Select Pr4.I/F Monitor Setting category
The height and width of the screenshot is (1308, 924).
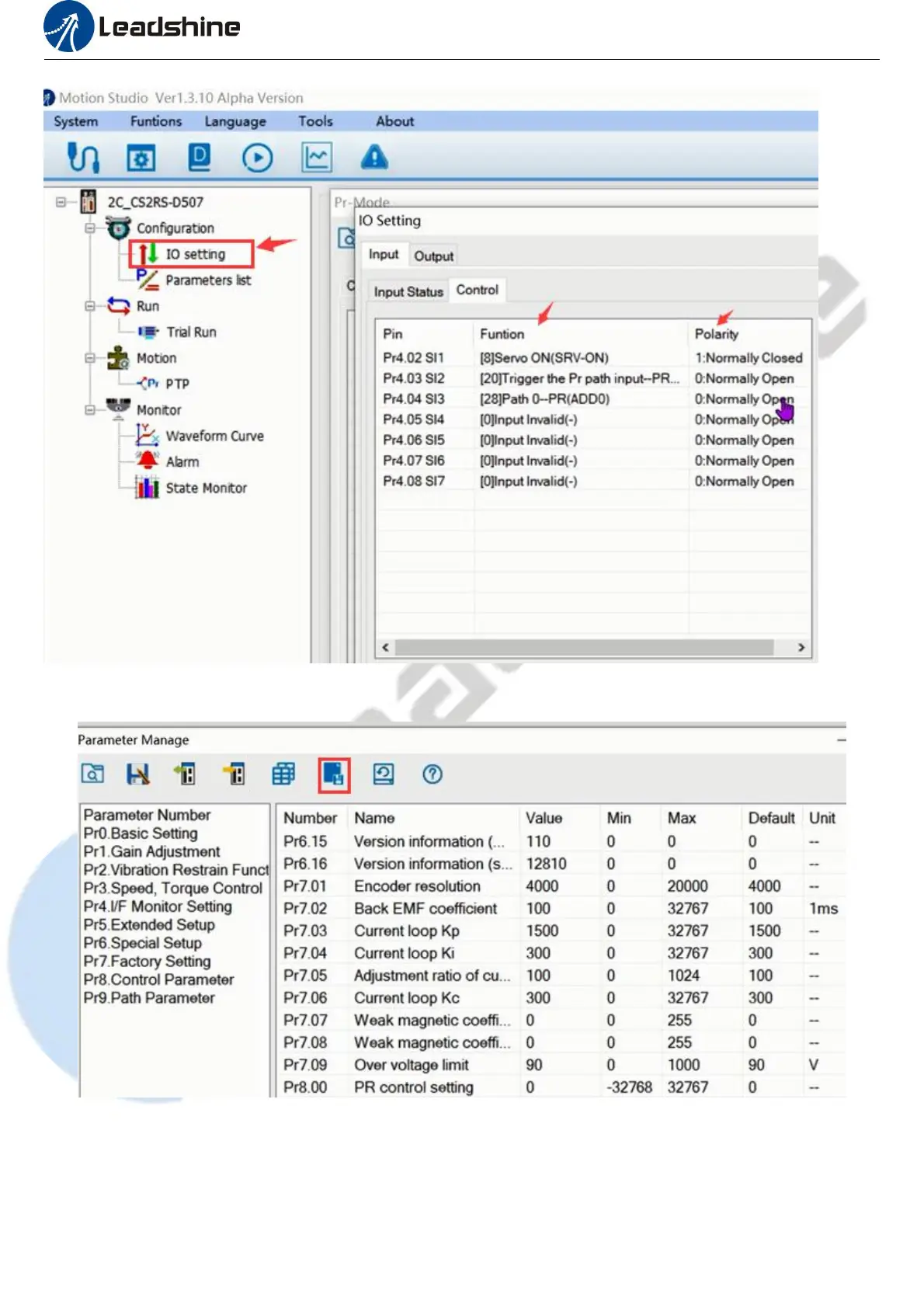pos(158,906)
